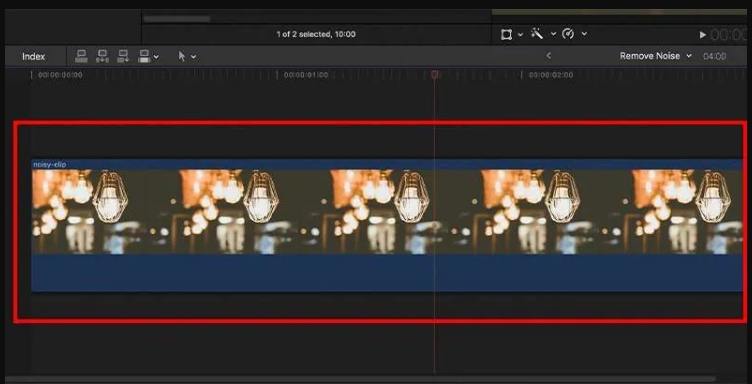This screenshot has height=384, width=752.
Task: Click the noisy-clip name label
Action: coord(49,164)
